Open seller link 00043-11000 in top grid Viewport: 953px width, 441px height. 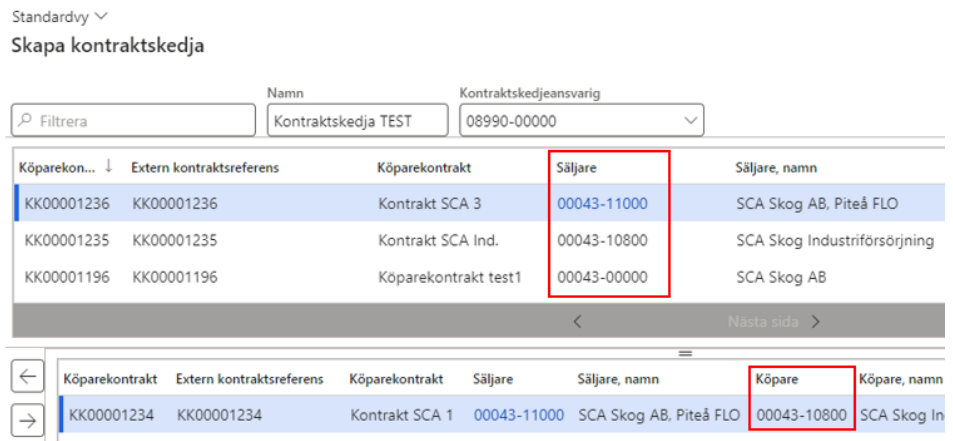(602, 204)
